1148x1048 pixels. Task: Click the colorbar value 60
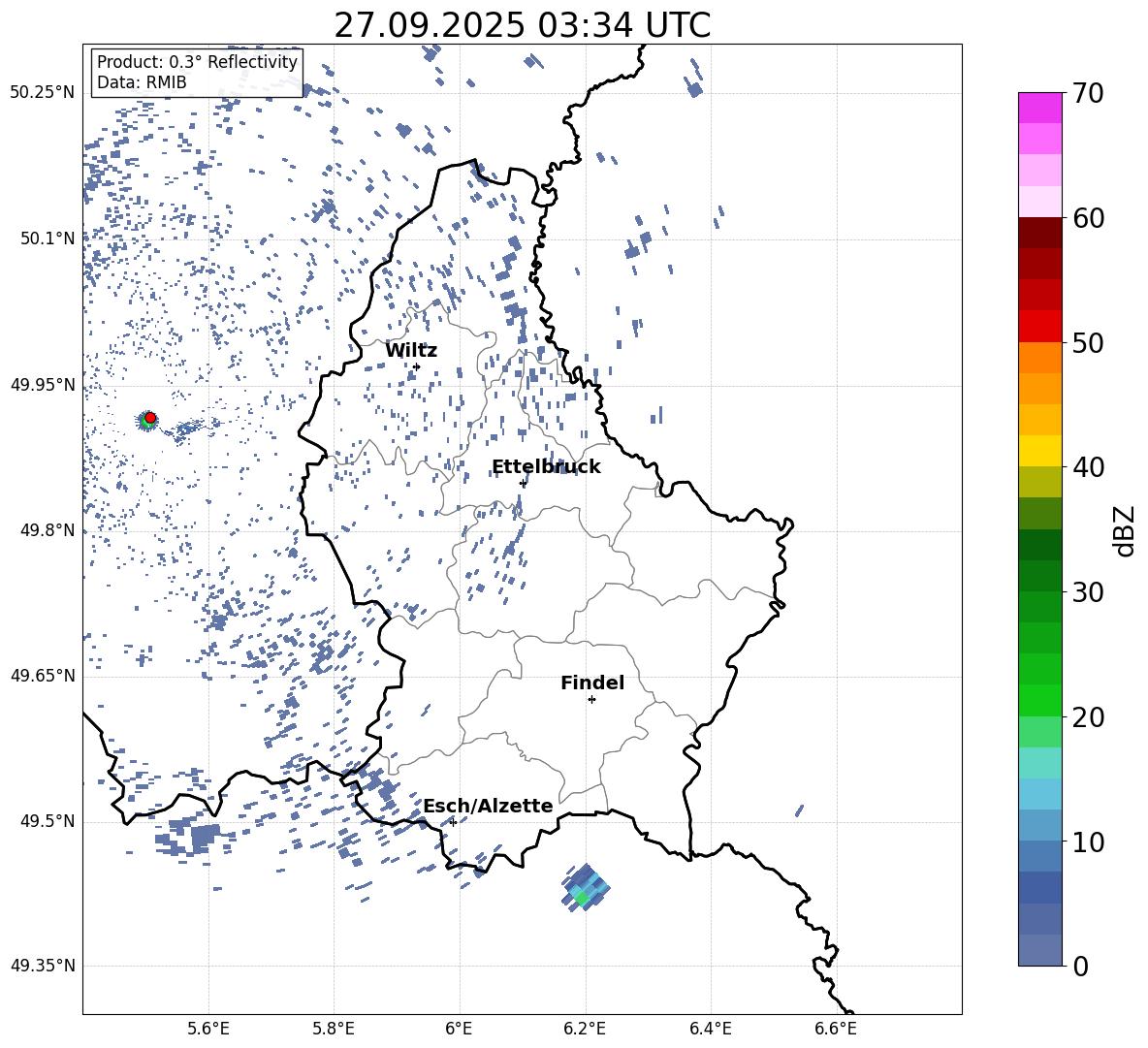[1089, 218]
